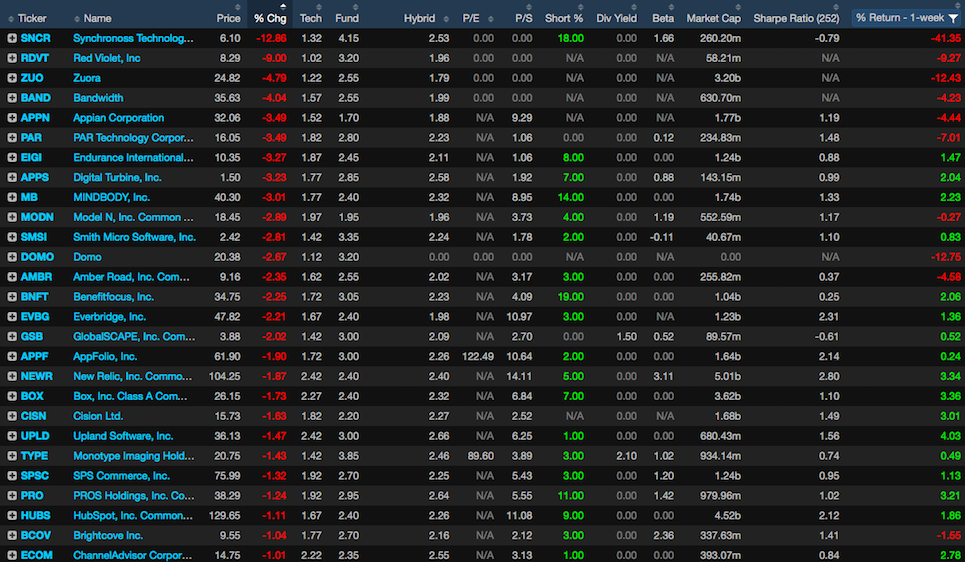Expand the PAR row plus icon

(x=12, y=138)
